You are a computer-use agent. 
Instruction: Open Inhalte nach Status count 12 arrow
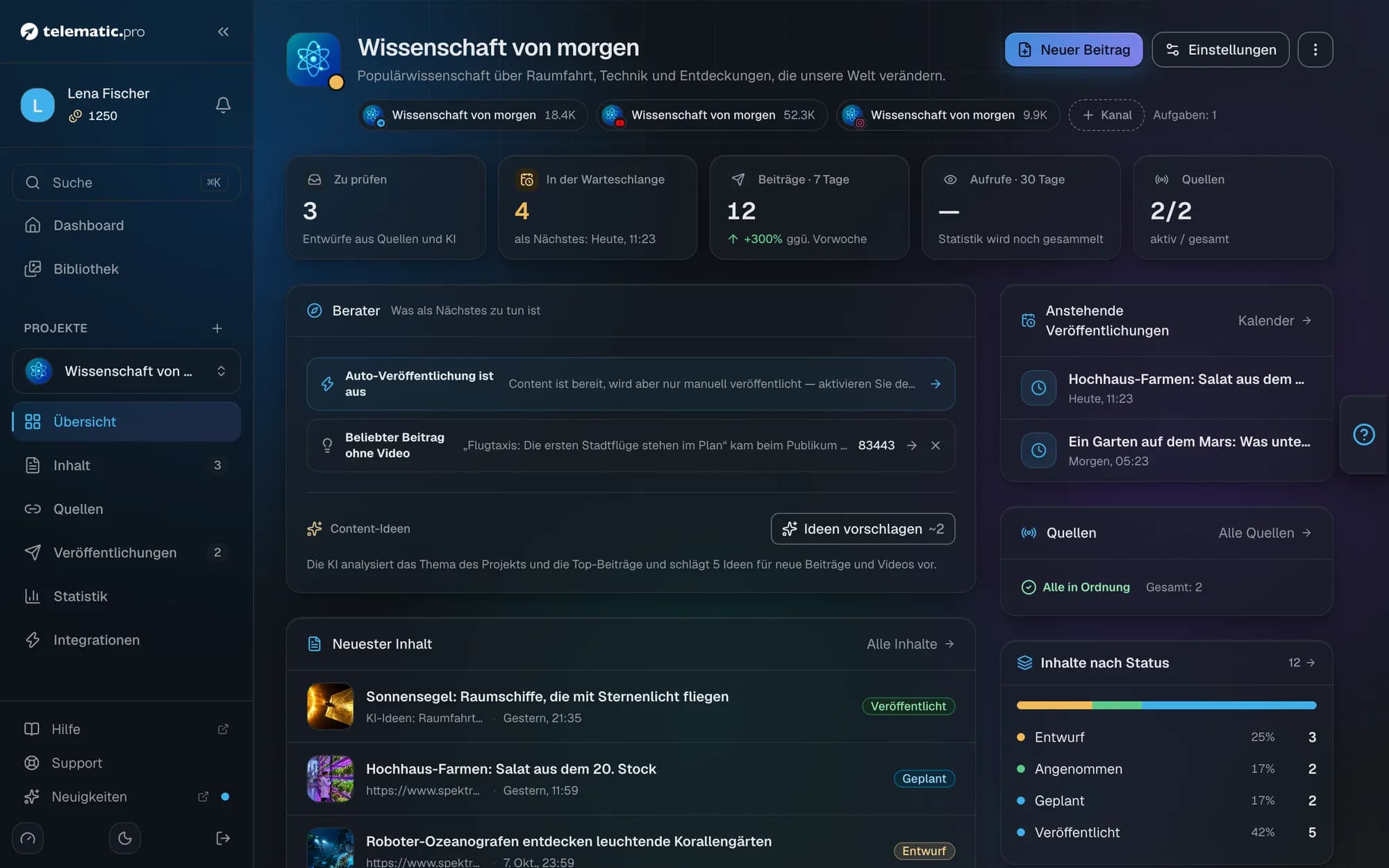coord(1301,662)
